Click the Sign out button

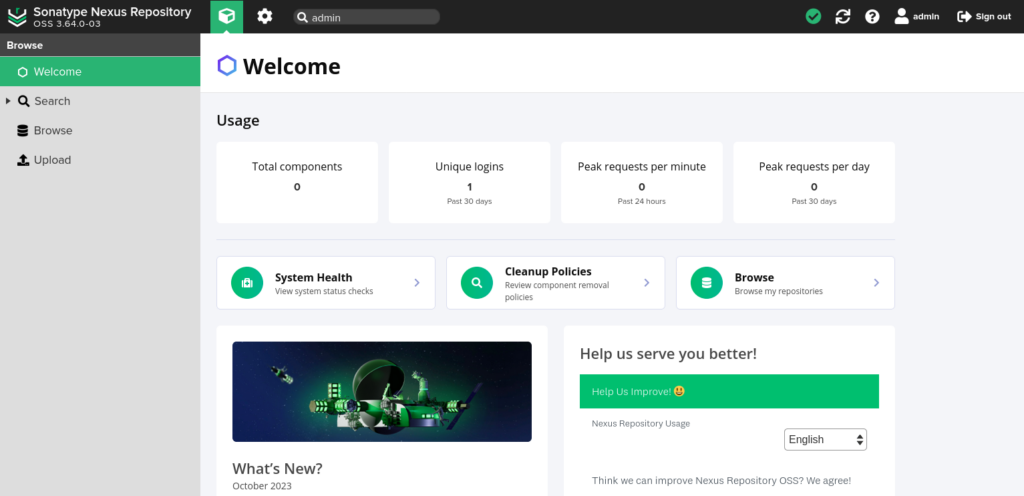[x=984, y=16]
